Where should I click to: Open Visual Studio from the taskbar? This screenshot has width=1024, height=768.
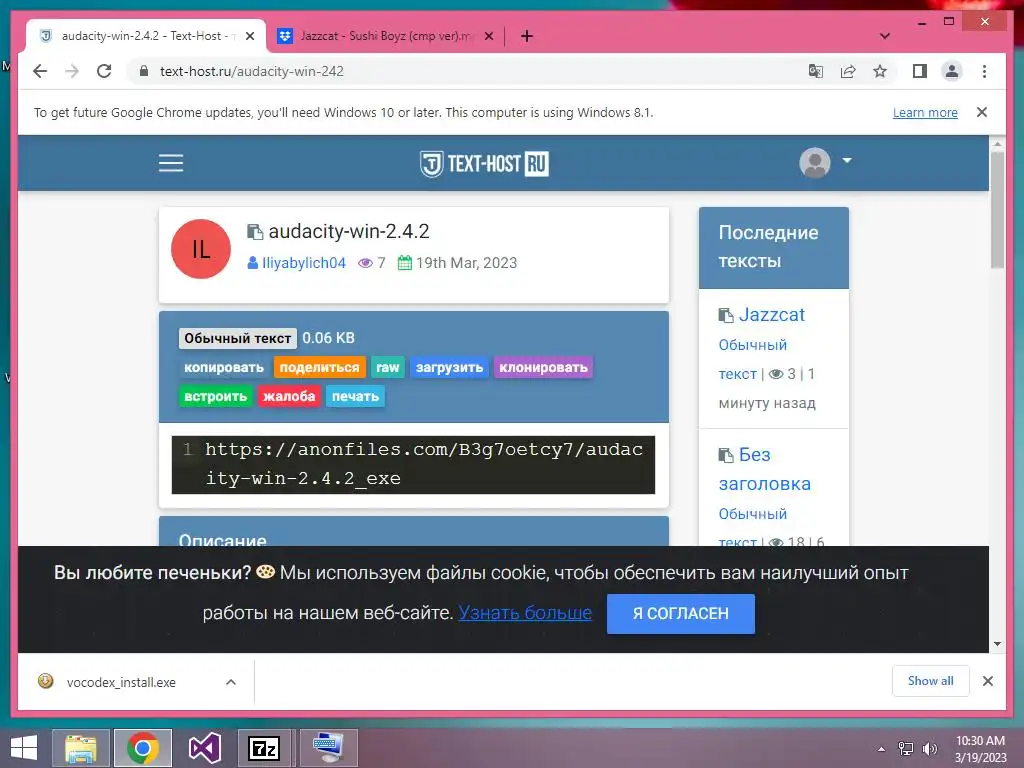(x=204, y=748)
